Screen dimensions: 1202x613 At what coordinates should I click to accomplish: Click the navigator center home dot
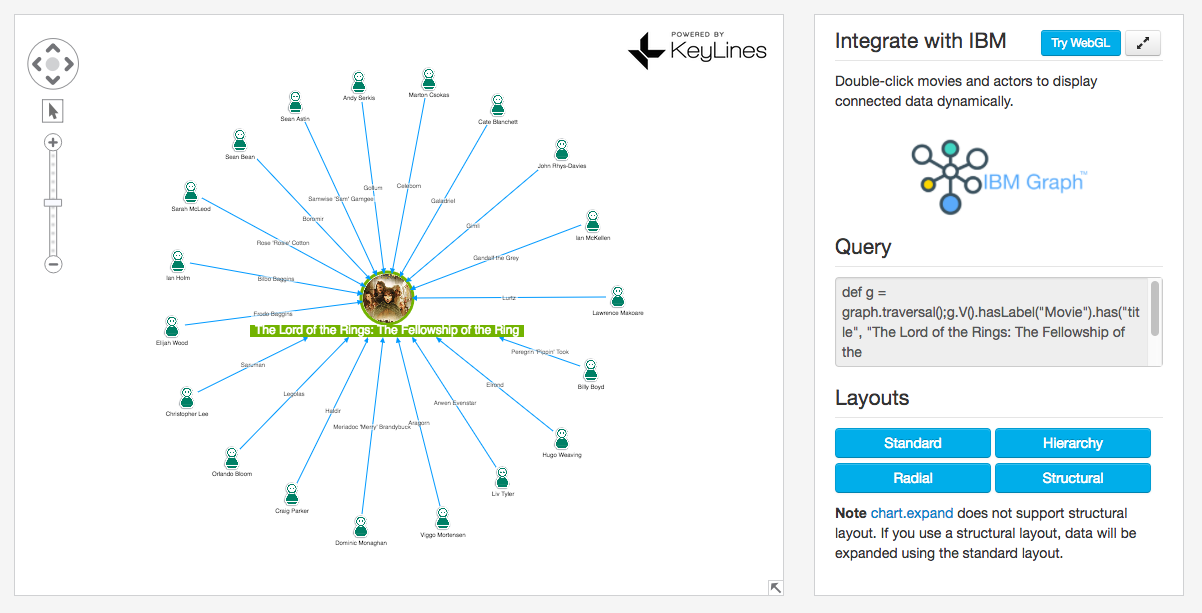53,64
